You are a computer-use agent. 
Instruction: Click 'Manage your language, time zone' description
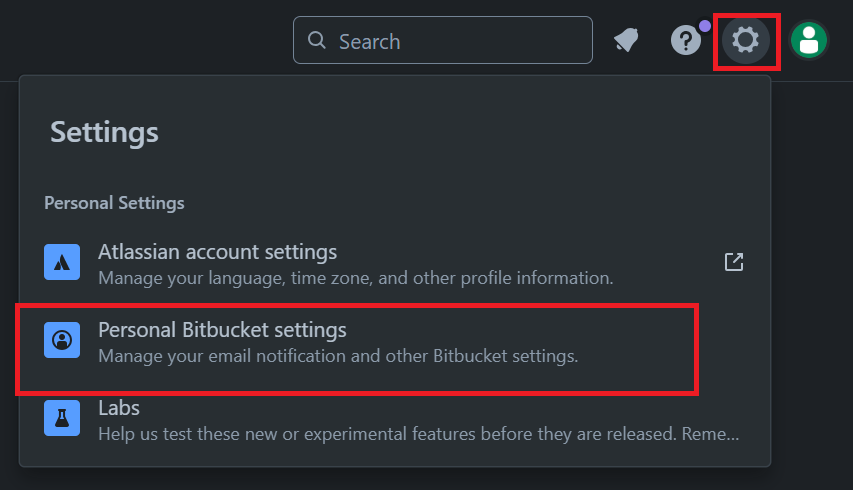pyautogui.click(x=355, y=277)
